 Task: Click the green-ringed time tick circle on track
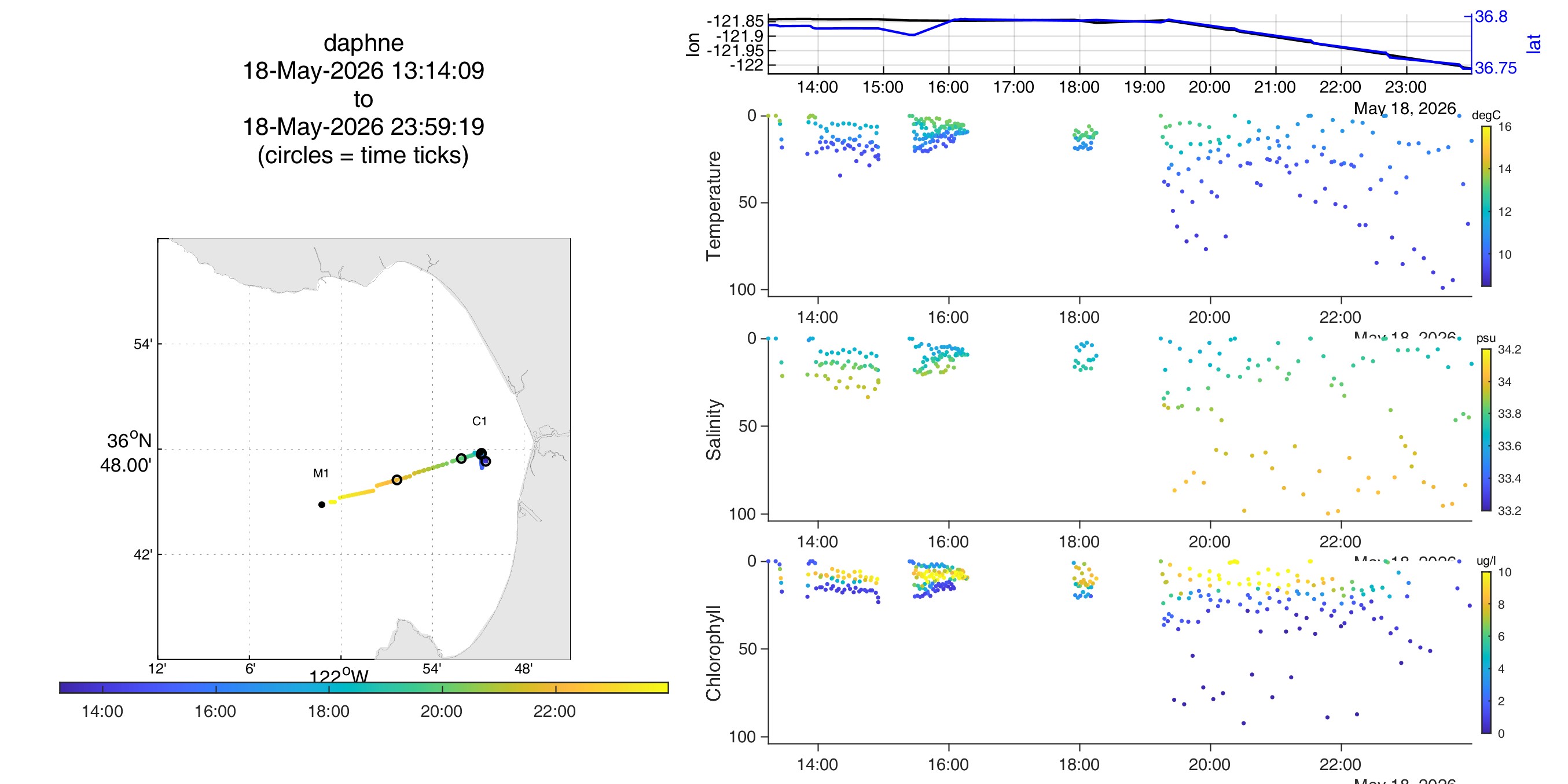pyautogui.click(x=461, y=458)
